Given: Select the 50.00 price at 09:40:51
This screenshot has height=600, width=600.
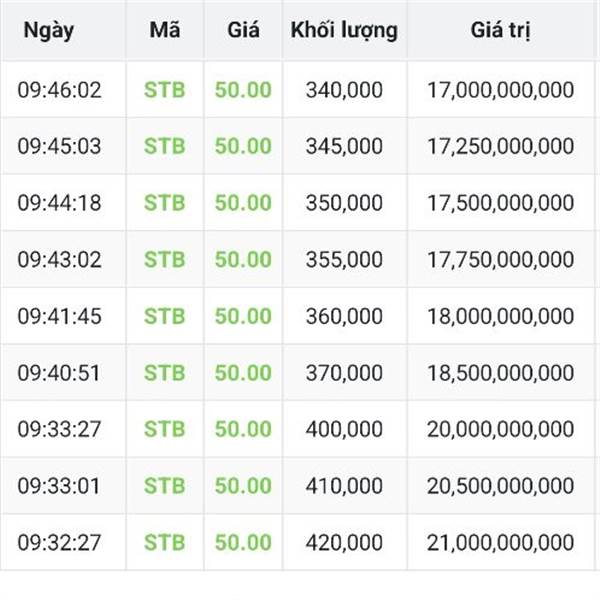Looking at the screenshot, I should click(243, 373).
